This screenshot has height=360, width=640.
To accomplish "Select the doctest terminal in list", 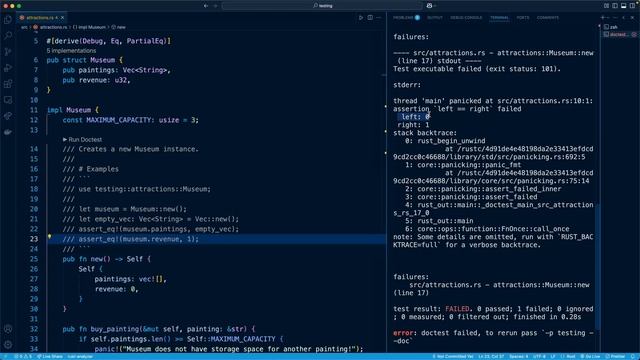I will (x=620, y=35).
